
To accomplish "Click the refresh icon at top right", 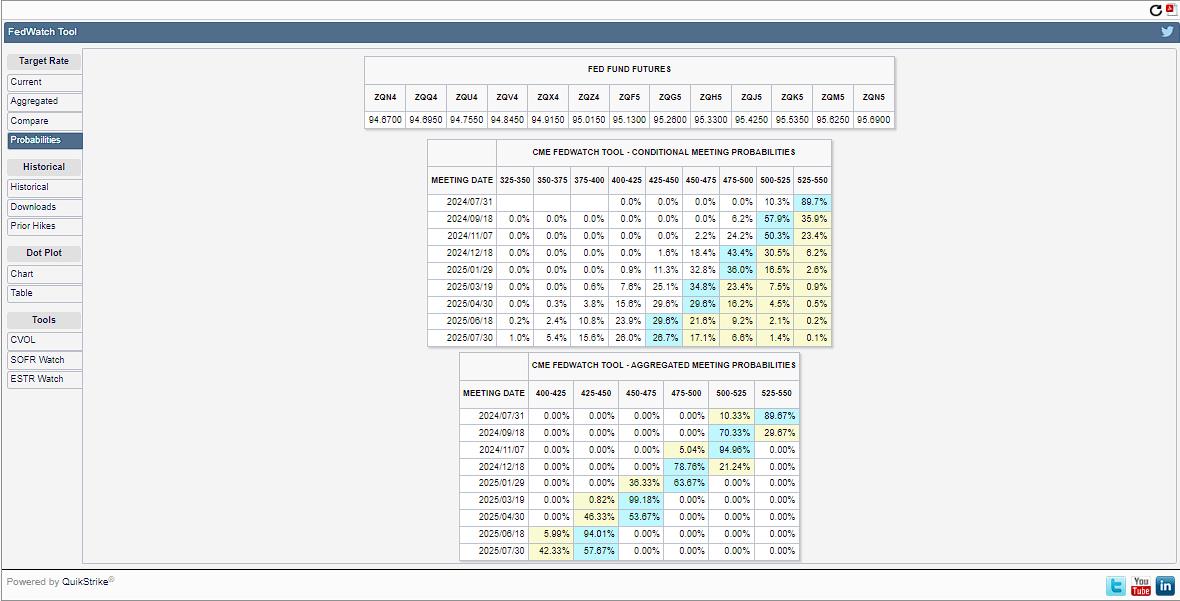I will (x=1156, y=10).
